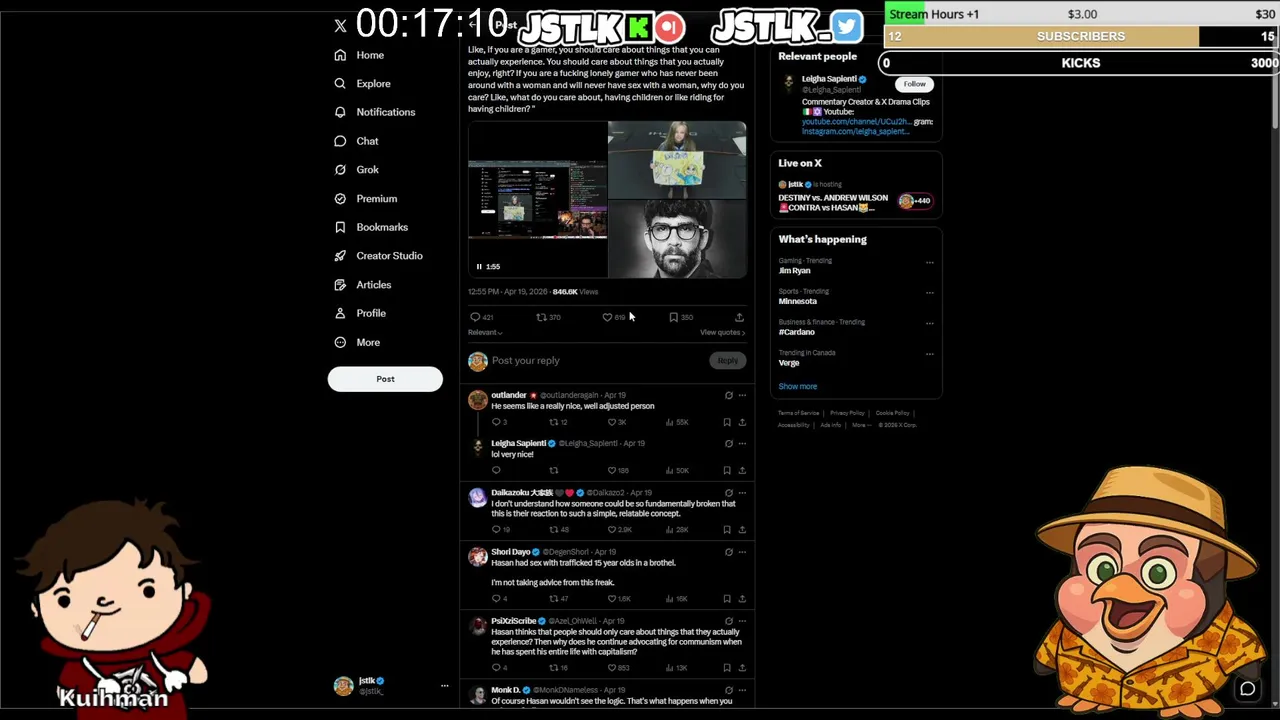The image size is (1280, 720).
Task: Open more options on Leigha Sapienti's reply
Action: tap(742, 444)
